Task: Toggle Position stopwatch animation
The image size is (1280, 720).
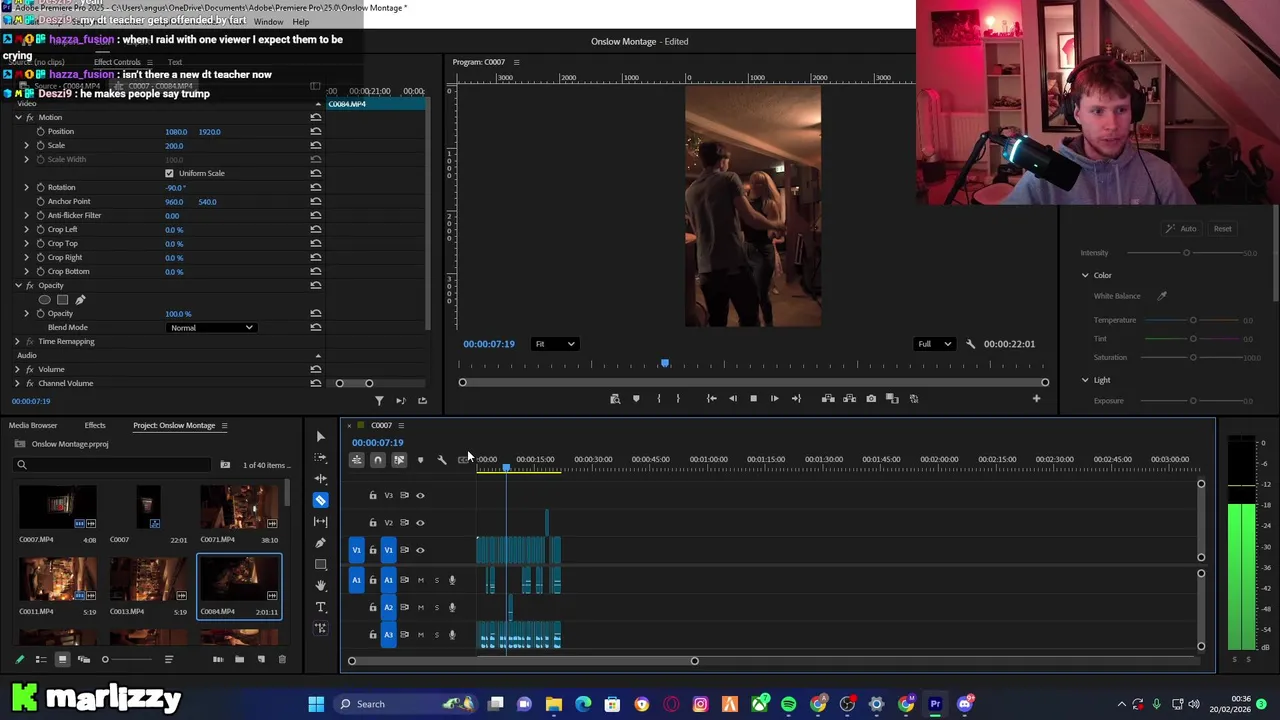Action: click(x=40, y=131)
